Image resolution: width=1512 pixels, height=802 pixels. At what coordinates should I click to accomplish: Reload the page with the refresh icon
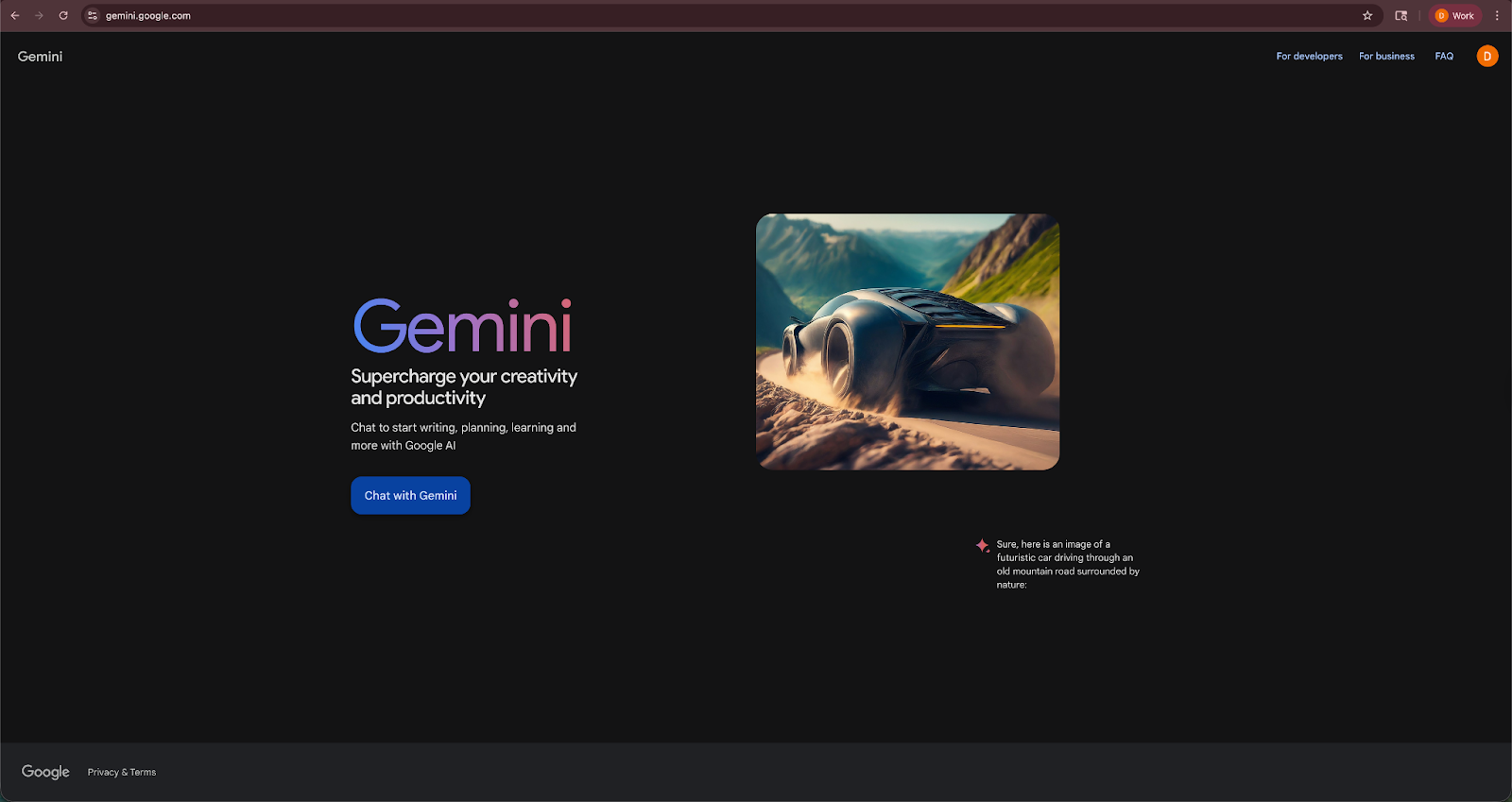click(63, 15)
